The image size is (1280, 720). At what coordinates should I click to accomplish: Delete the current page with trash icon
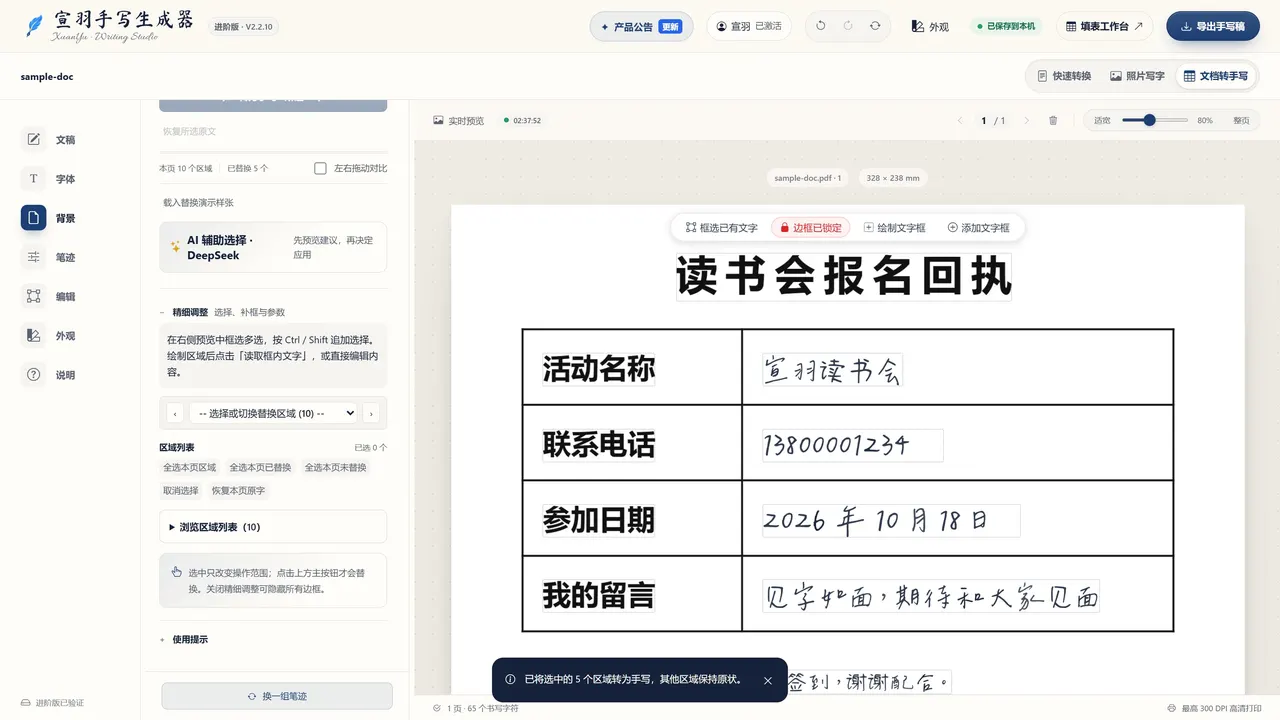pyautogui.click(x=1053, y=120)
